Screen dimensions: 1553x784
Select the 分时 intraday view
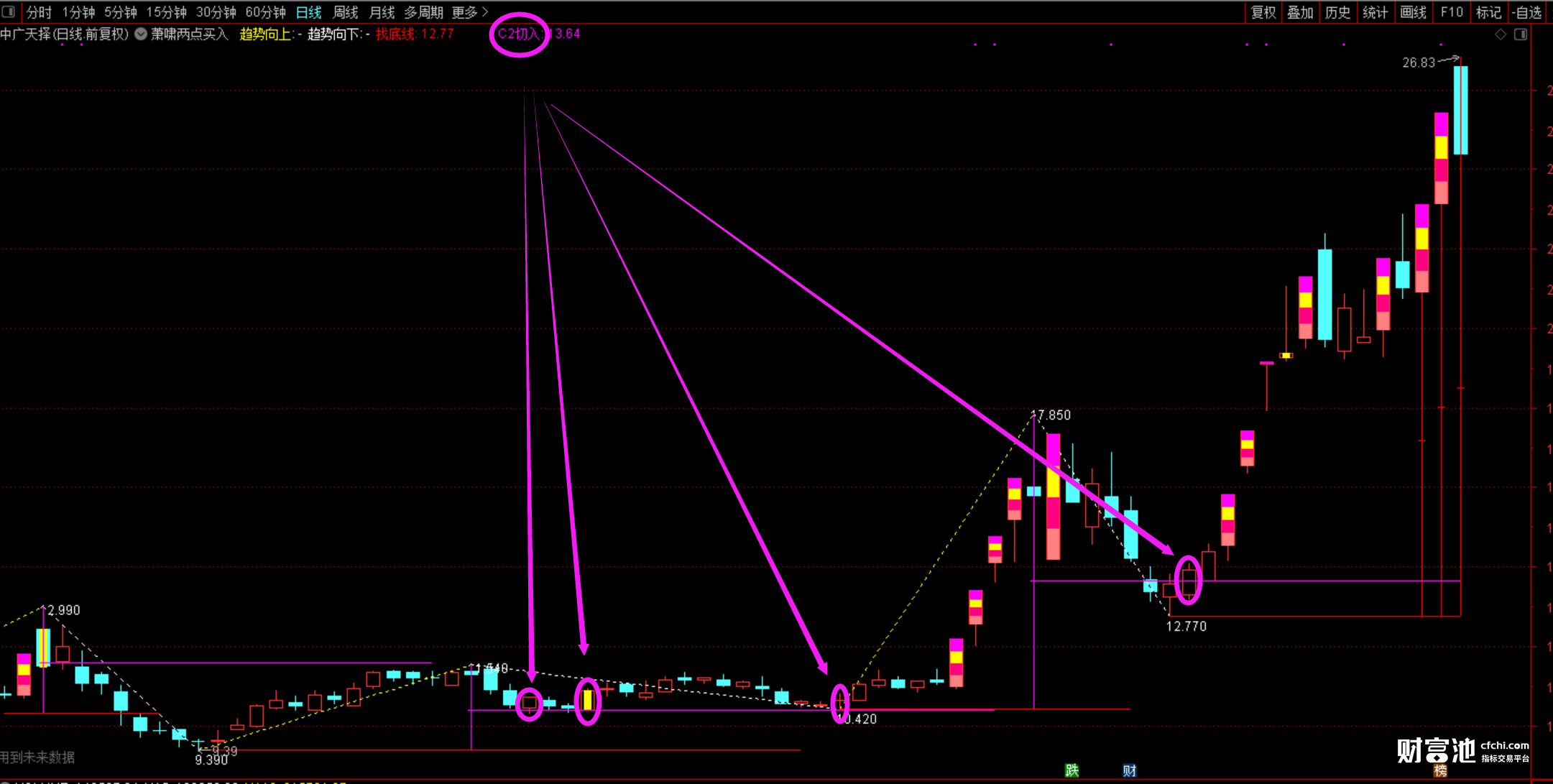[40, 12]
